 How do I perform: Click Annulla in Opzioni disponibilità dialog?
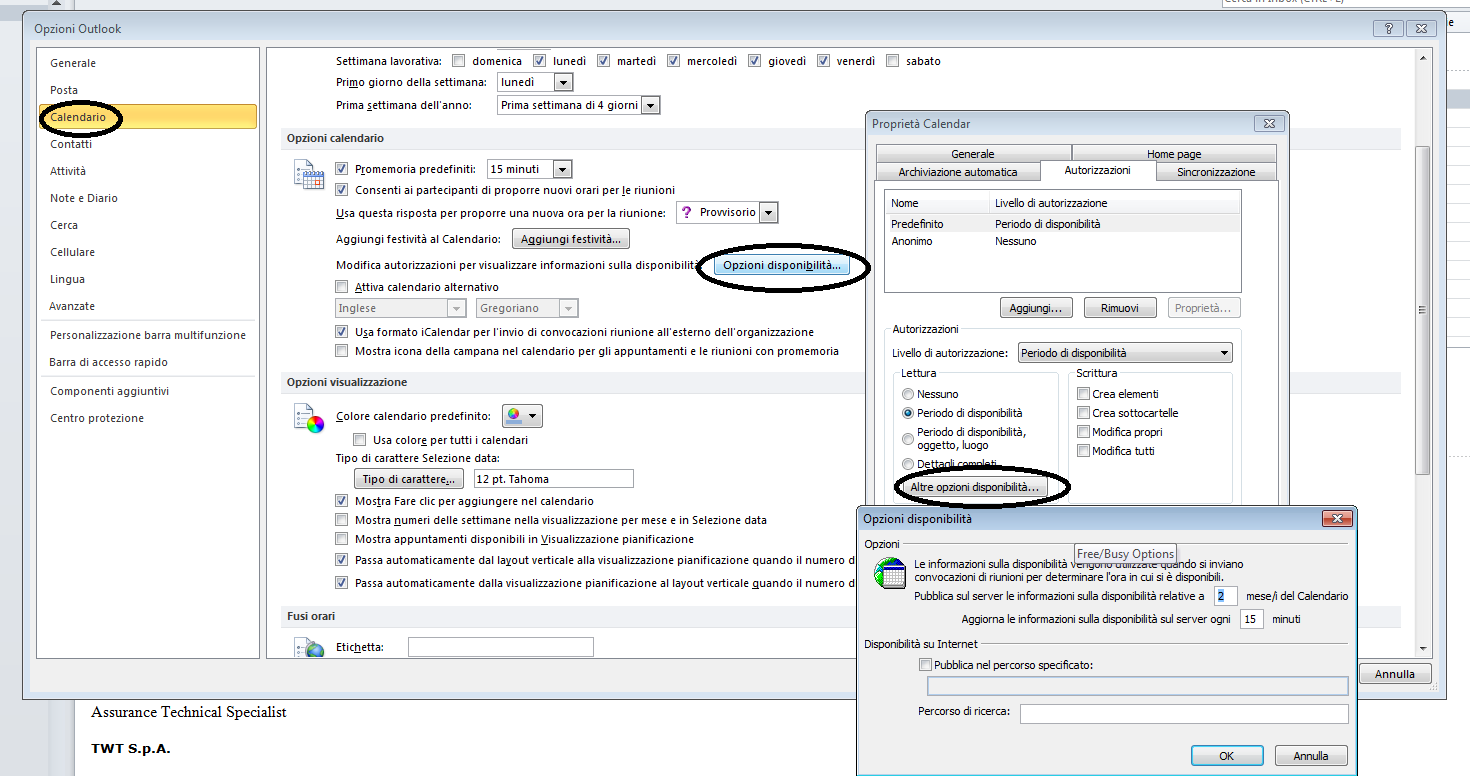[1310, 756]
